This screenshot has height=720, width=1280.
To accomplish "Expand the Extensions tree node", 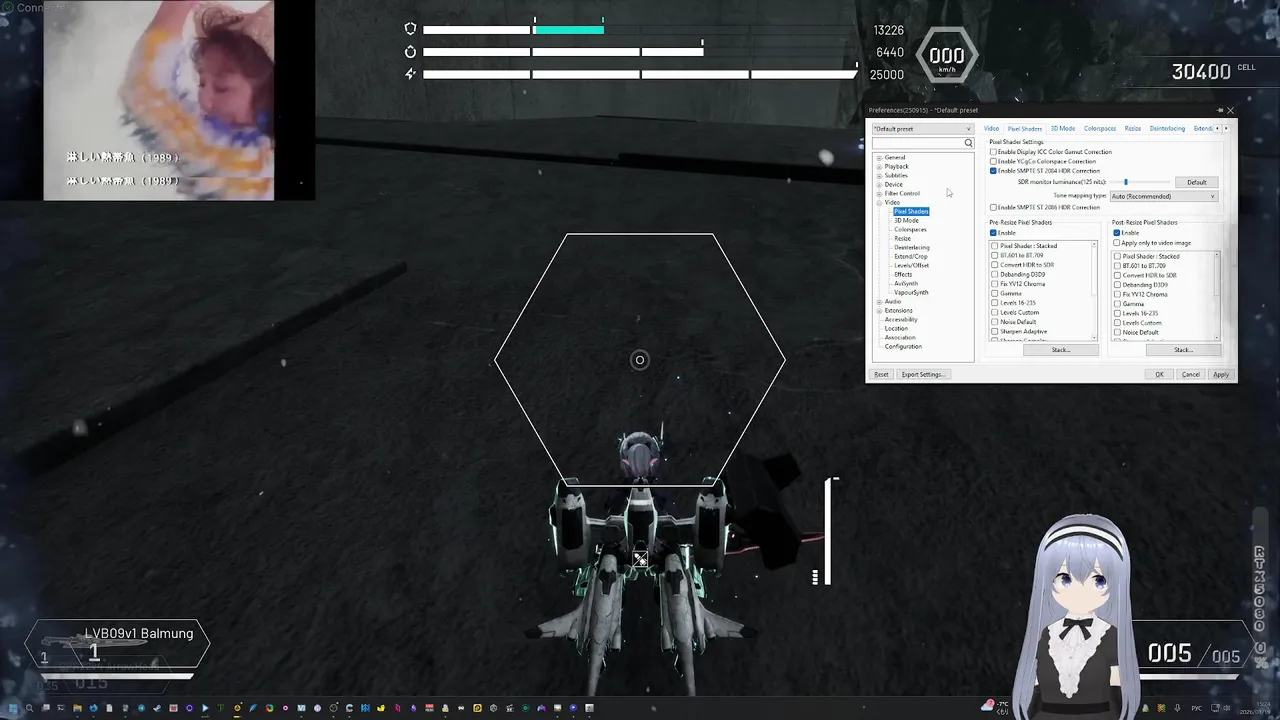I will click(x=879, y=311).
